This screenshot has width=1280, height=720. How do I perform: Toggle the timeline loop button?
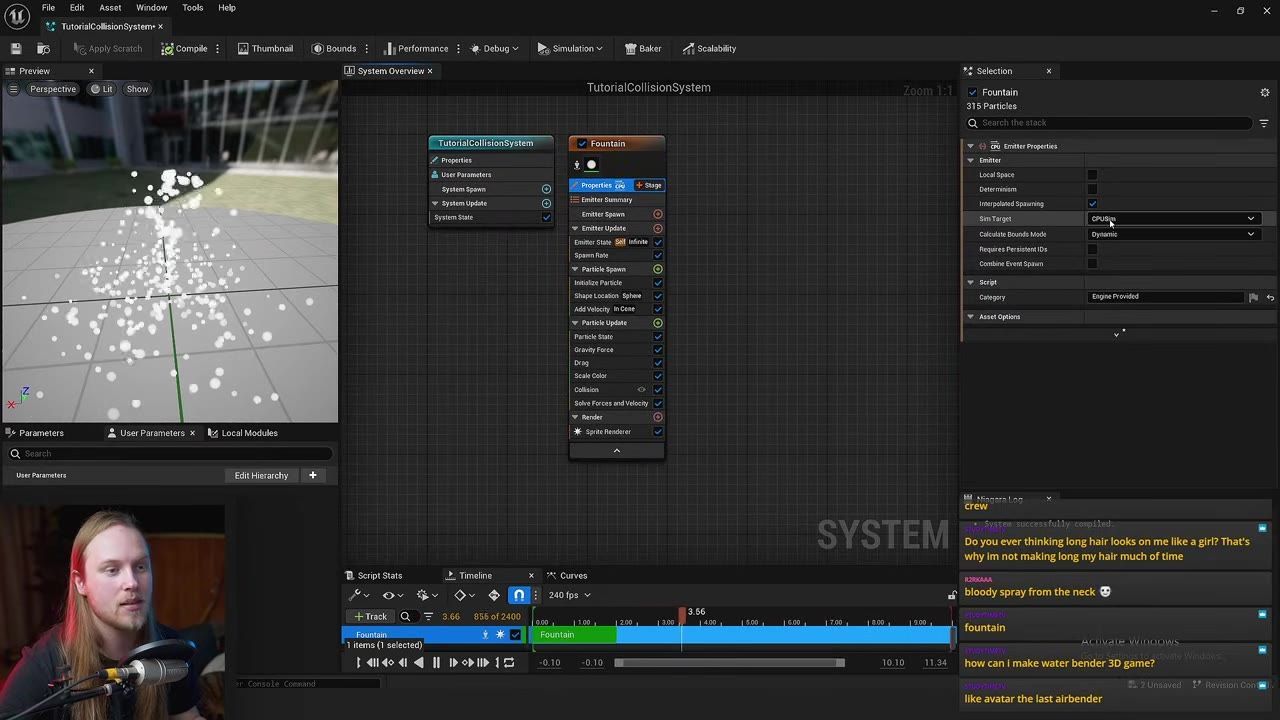(509, 662)
